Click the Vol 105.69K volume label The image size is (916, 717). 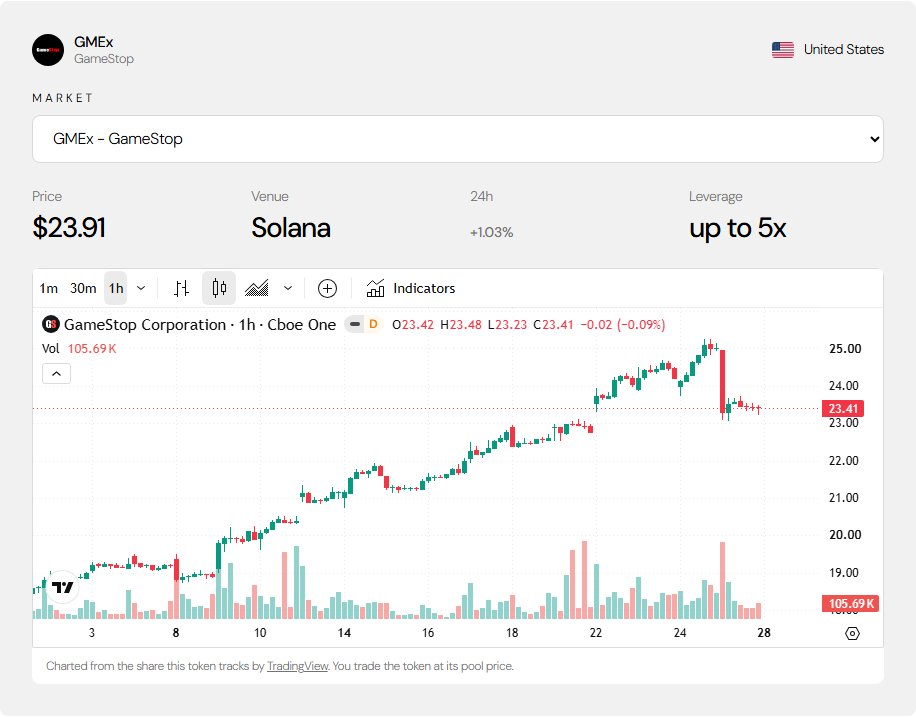(x=79, y=349)
